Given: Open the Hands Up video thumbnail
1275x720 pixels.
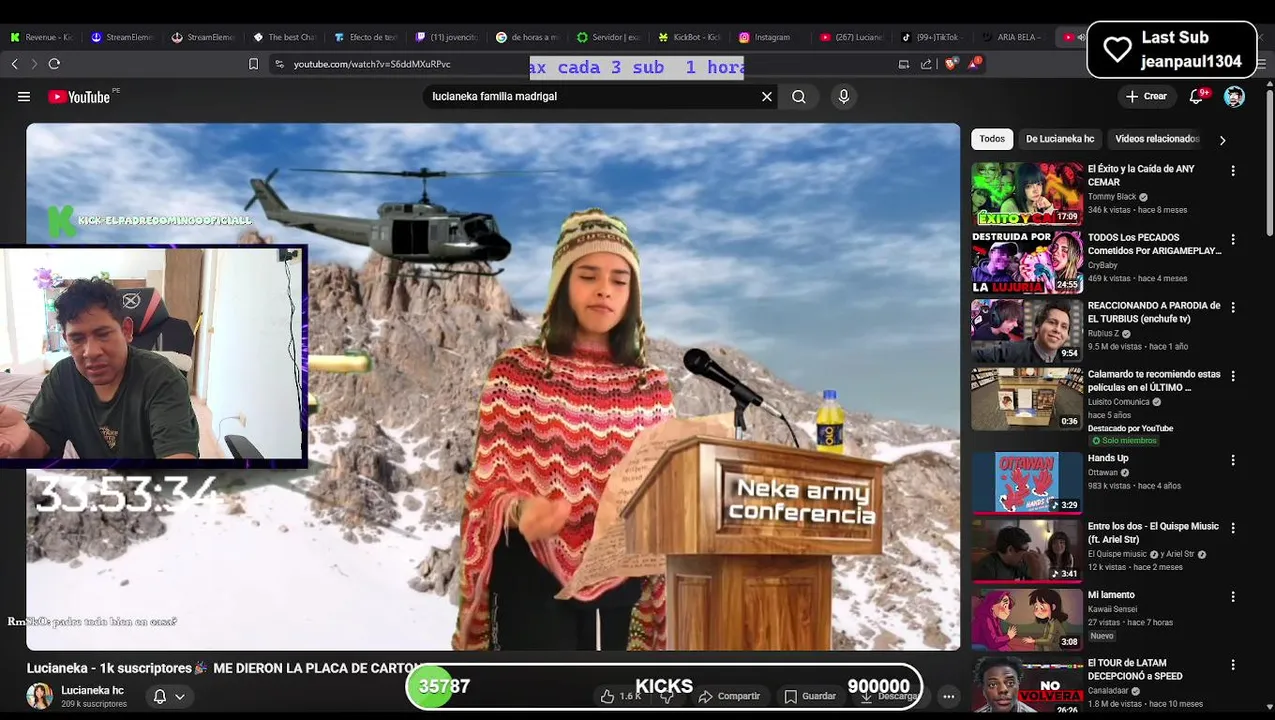Looking at the screenshot, I should pyautogui.click(x=1027, y=483).
